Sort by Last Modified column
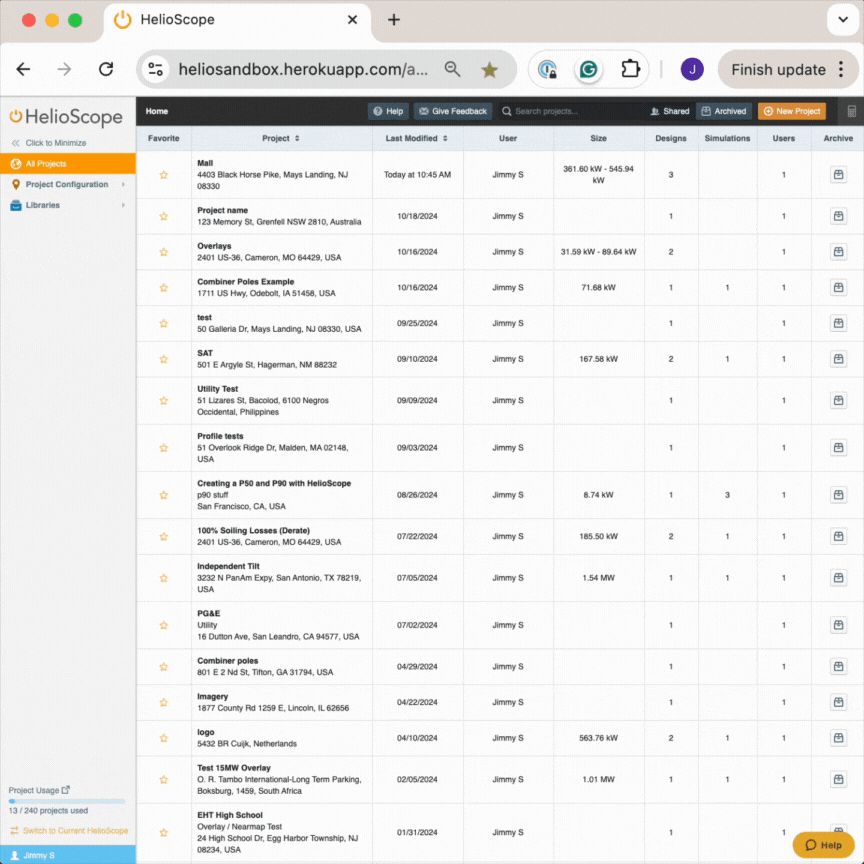The width and height of the screenshot is (864, 864). [x=417, y=138]
